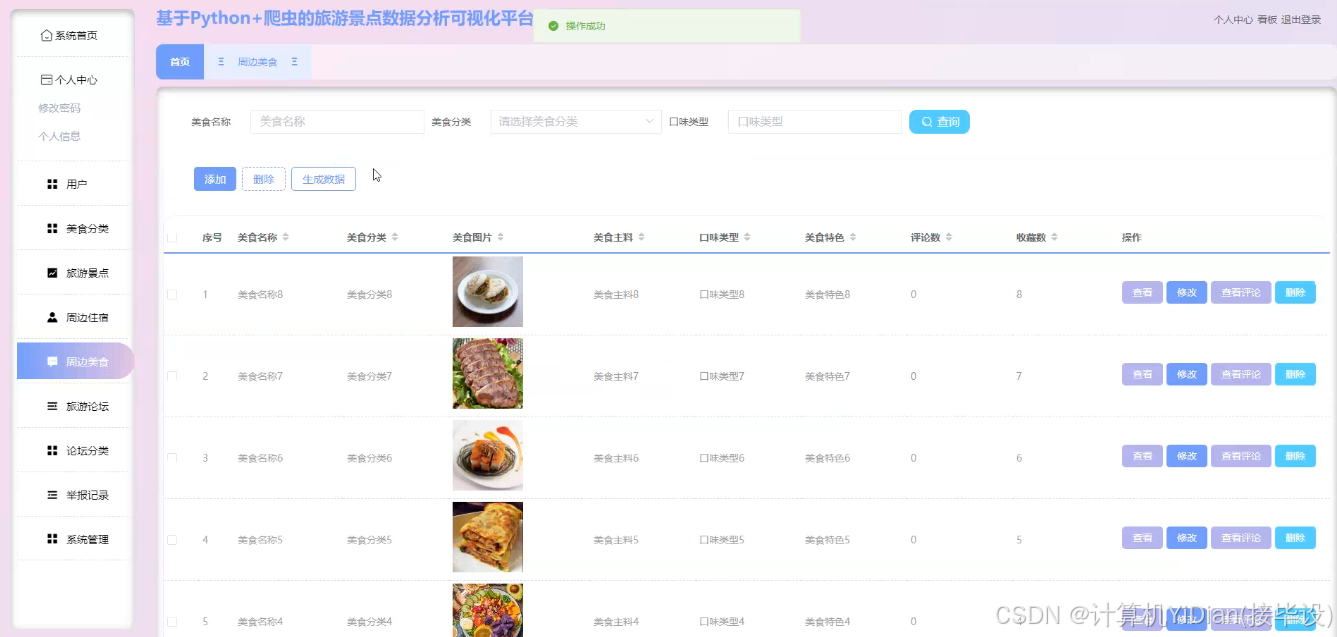Screen dimensions: 1337x637
Task: Click the grid icon next to 系统管理
Action: [52, 539]
